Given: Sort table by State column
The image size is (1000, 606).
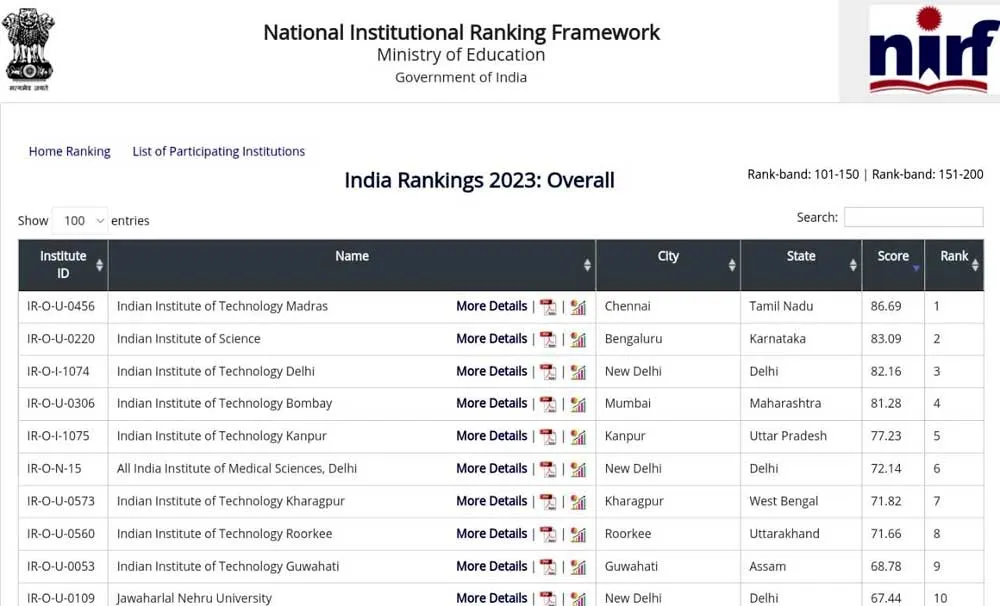Looking at the screenshot, I should [x=801, y=265].
